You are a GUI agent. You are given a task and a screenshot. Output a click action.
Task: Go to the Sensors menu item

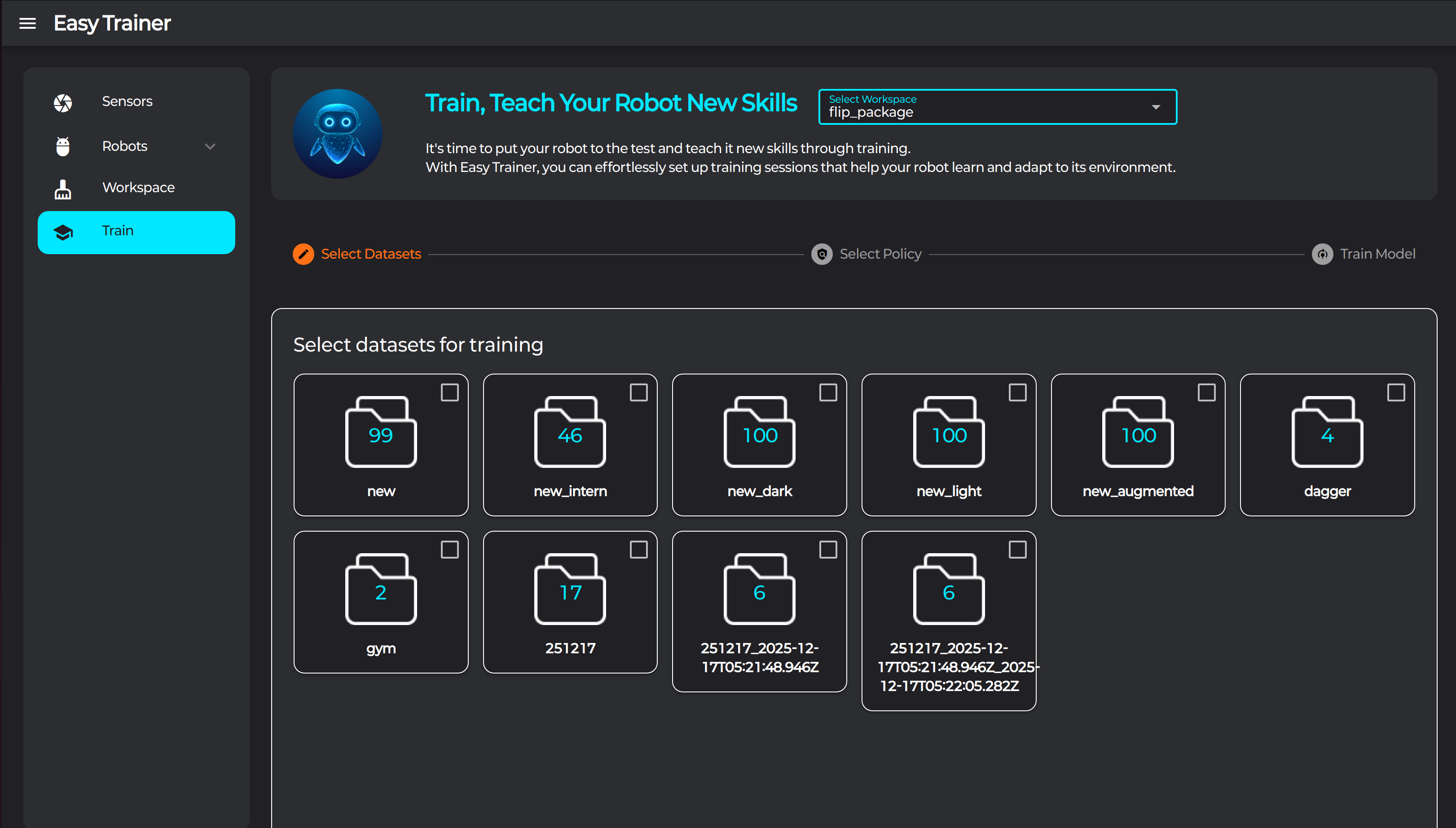[x=127, y=102]
